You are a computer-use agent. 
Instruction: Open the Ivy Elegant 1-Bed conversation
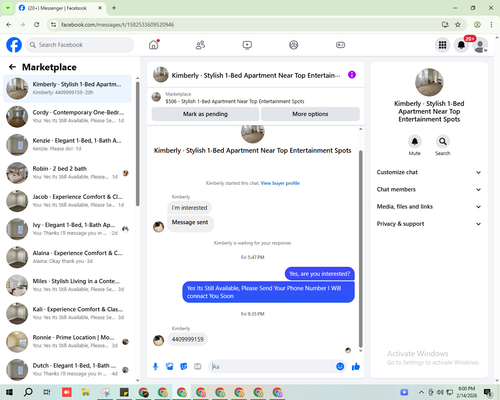tap(67, 229)
